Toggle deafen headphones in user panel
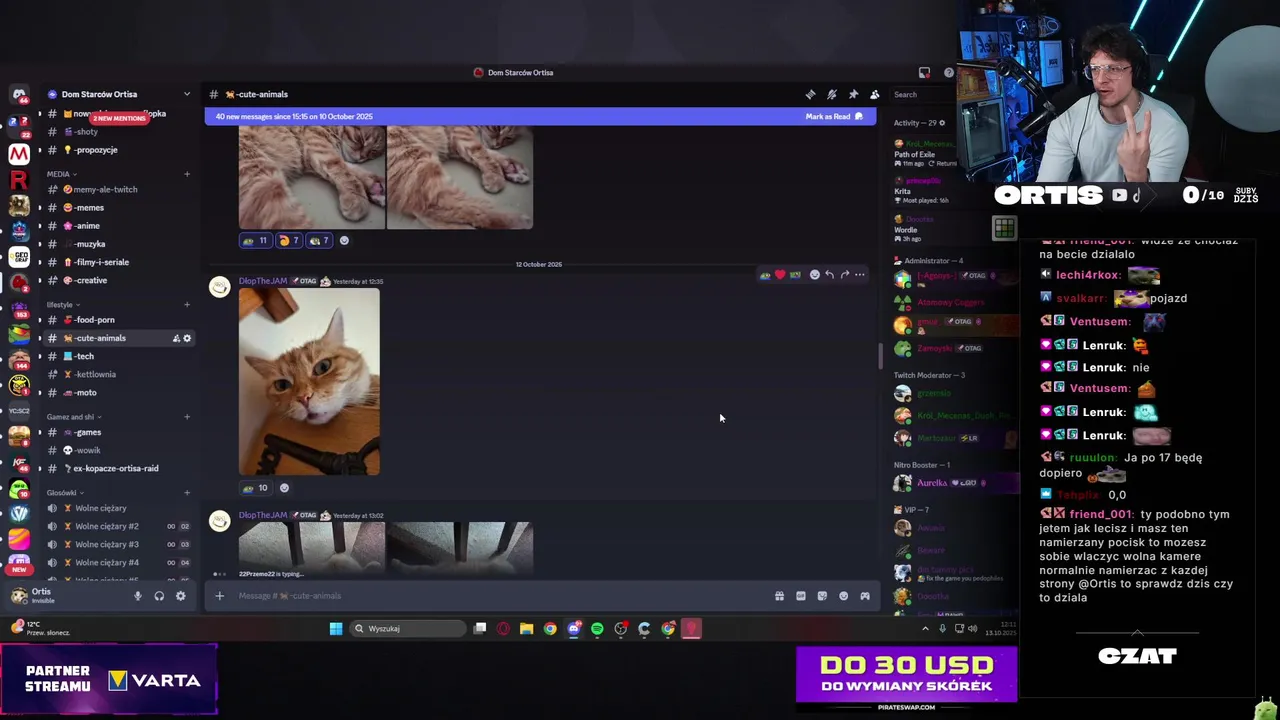 (x=159, y=596)
